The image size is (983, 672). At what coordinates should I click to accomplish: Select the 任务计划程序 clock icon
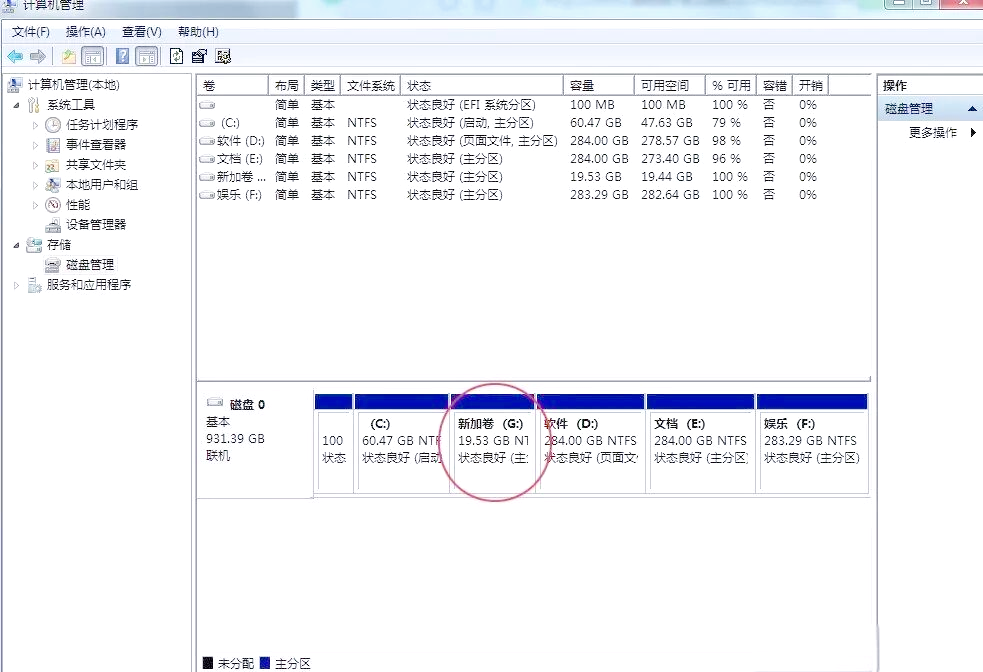click(53, 125)
